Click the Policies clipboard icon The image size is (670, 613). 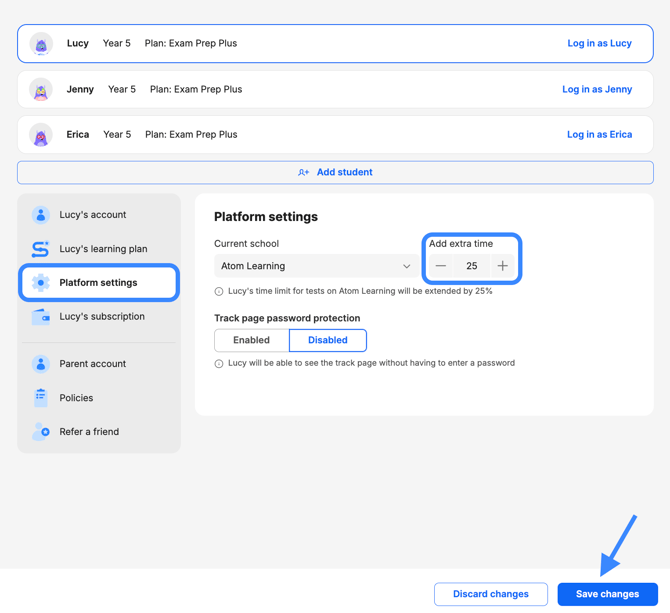click(41, 398)
